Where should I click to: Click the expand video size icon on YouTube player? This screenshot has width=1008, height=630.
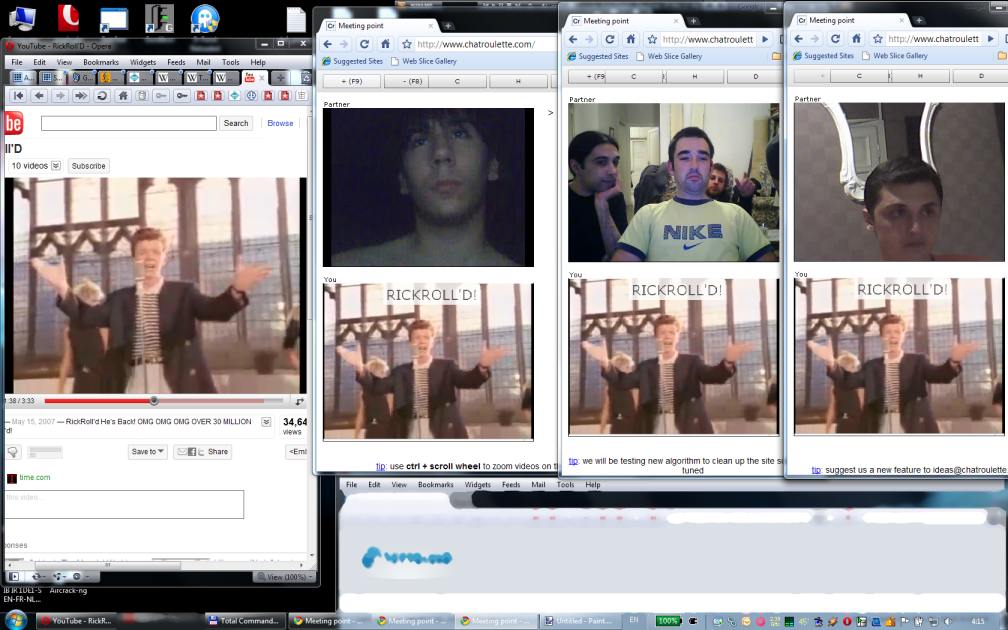coord(299,401)
